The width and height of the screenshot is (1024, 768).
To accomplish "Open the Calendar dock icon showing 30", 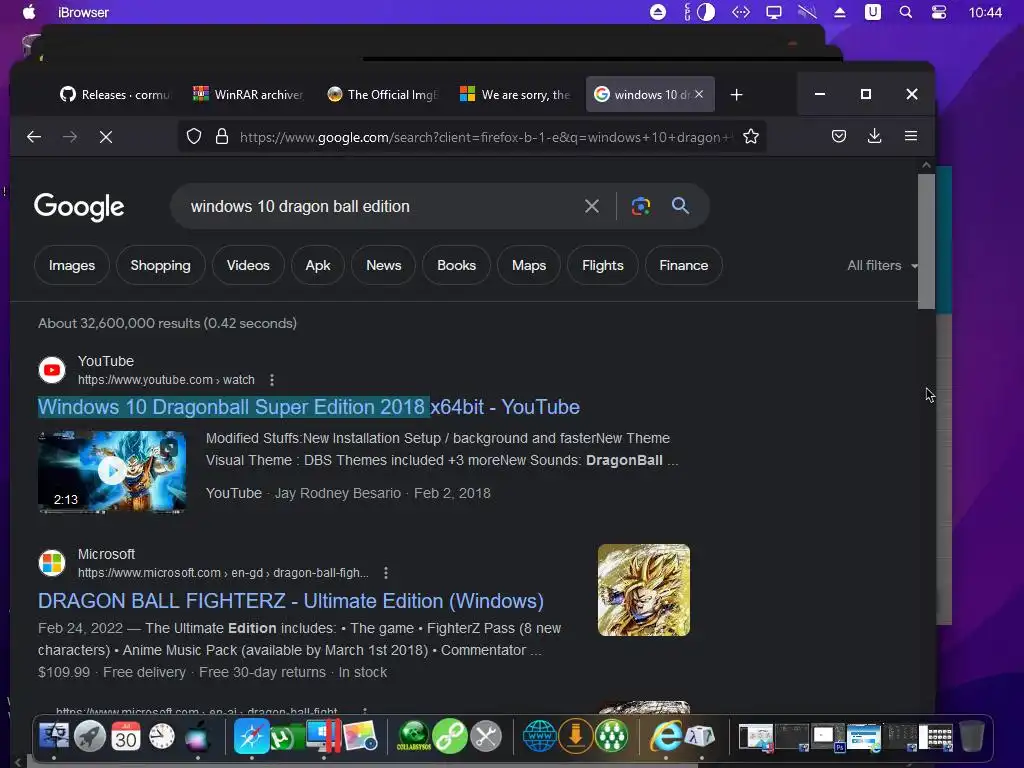I will [125, 737].
